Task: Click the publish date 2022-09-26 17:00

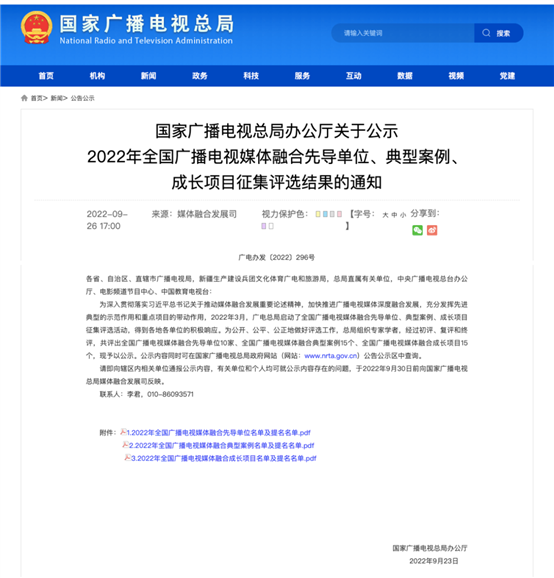Action: pos(107,220)
